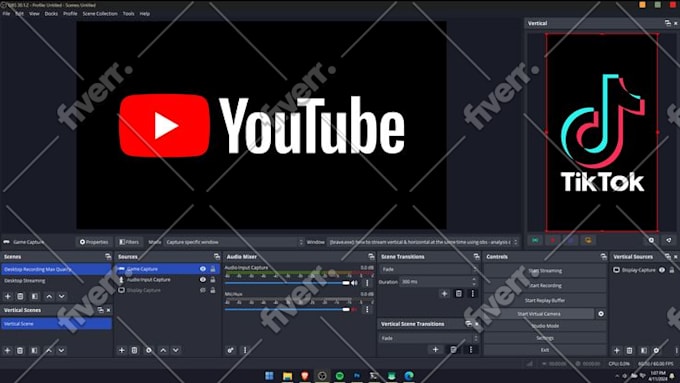
Task: Add a new vertical scene
Action: tap(7, 350)
